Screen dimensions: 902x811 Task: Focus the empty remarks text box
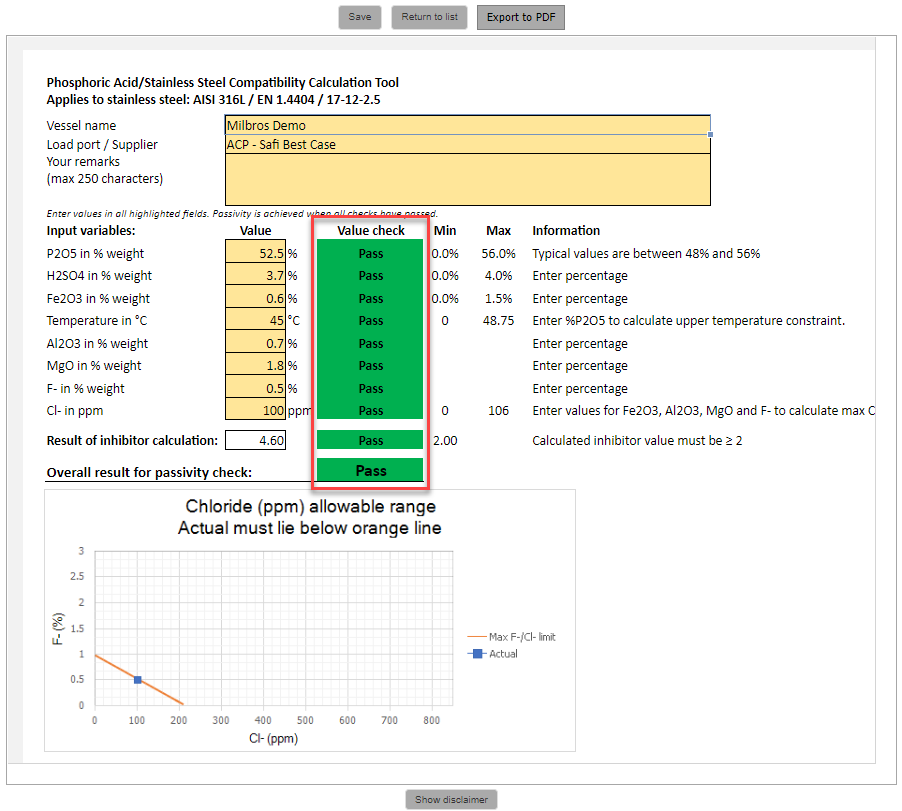click(x=467, y=179)
